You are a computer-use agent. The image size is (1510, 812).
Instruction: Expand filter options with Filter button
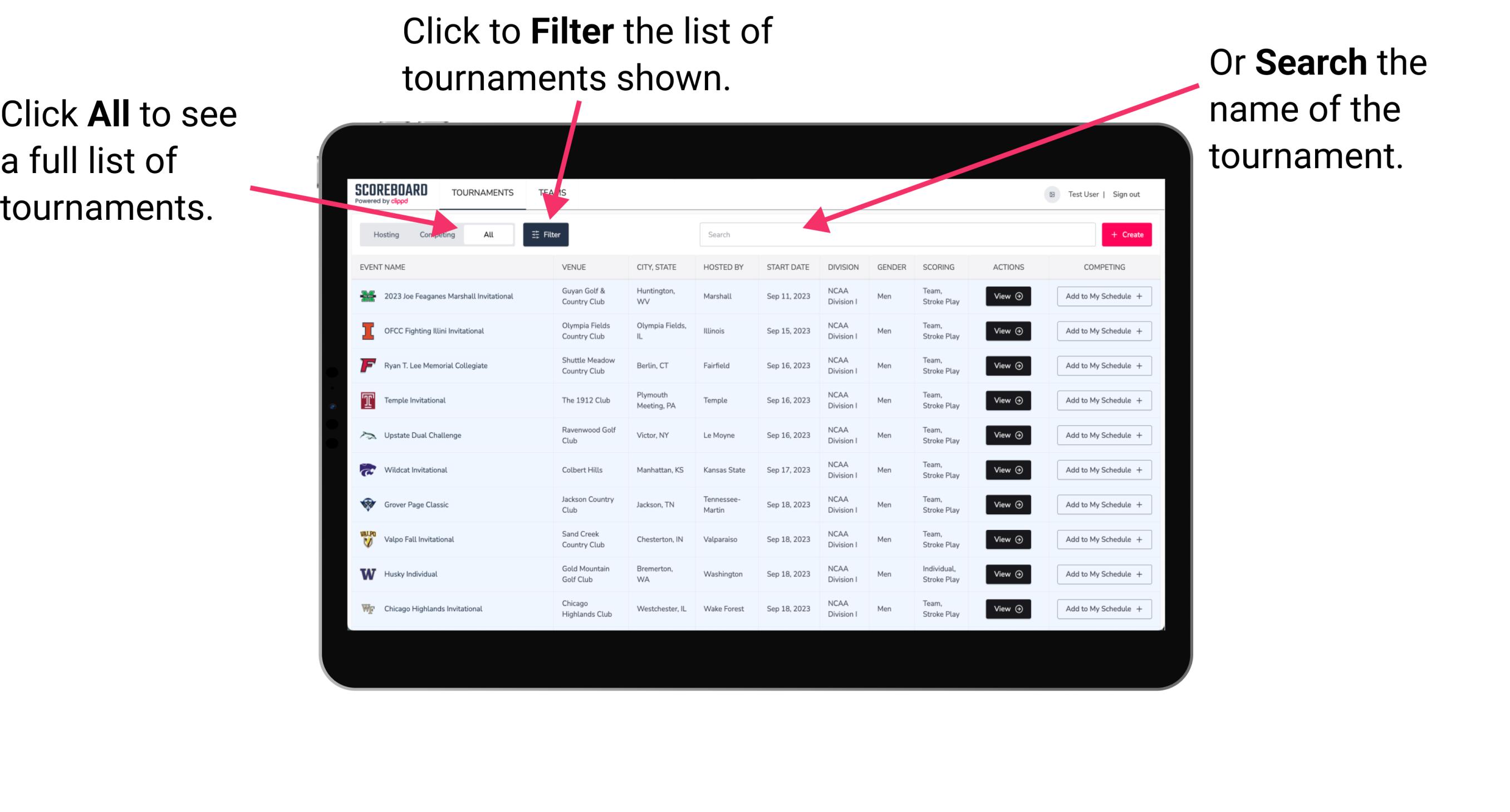click(547, 234)
